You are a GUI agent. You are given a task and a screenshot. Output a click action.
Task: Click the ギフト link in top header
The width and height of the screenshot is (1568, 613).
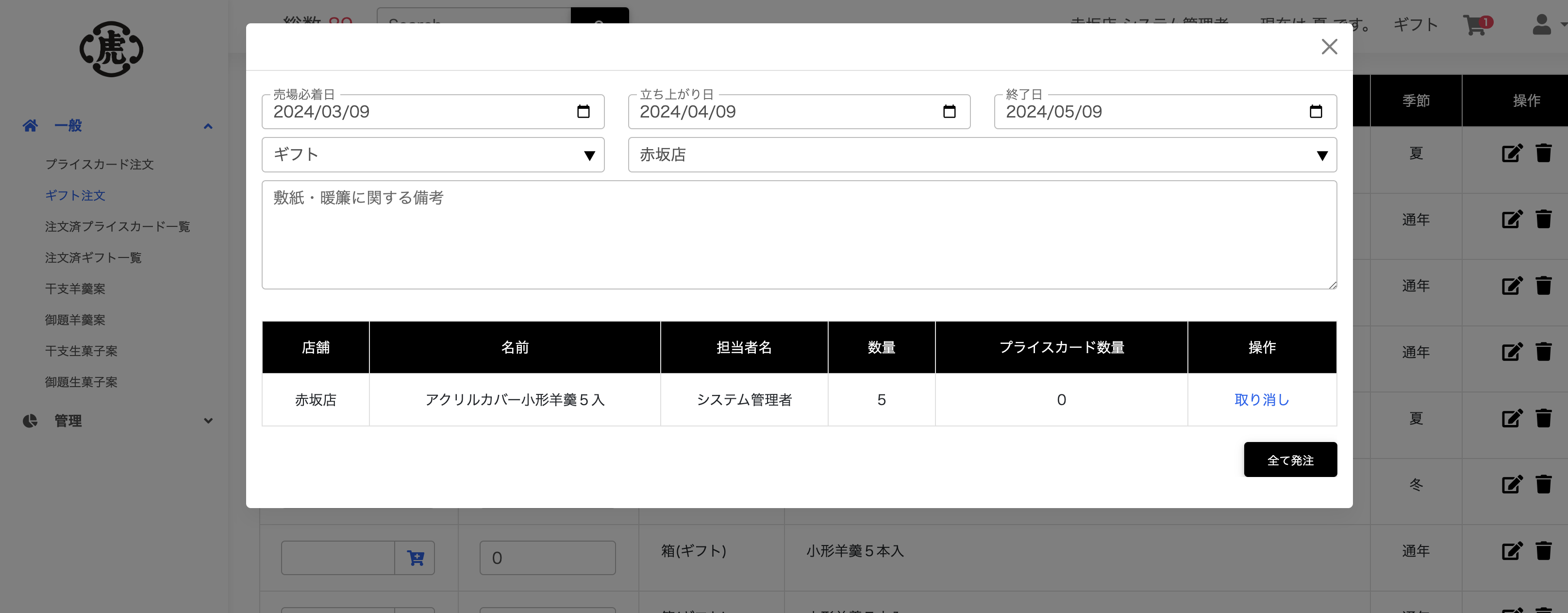click(x=1415, y=25)
